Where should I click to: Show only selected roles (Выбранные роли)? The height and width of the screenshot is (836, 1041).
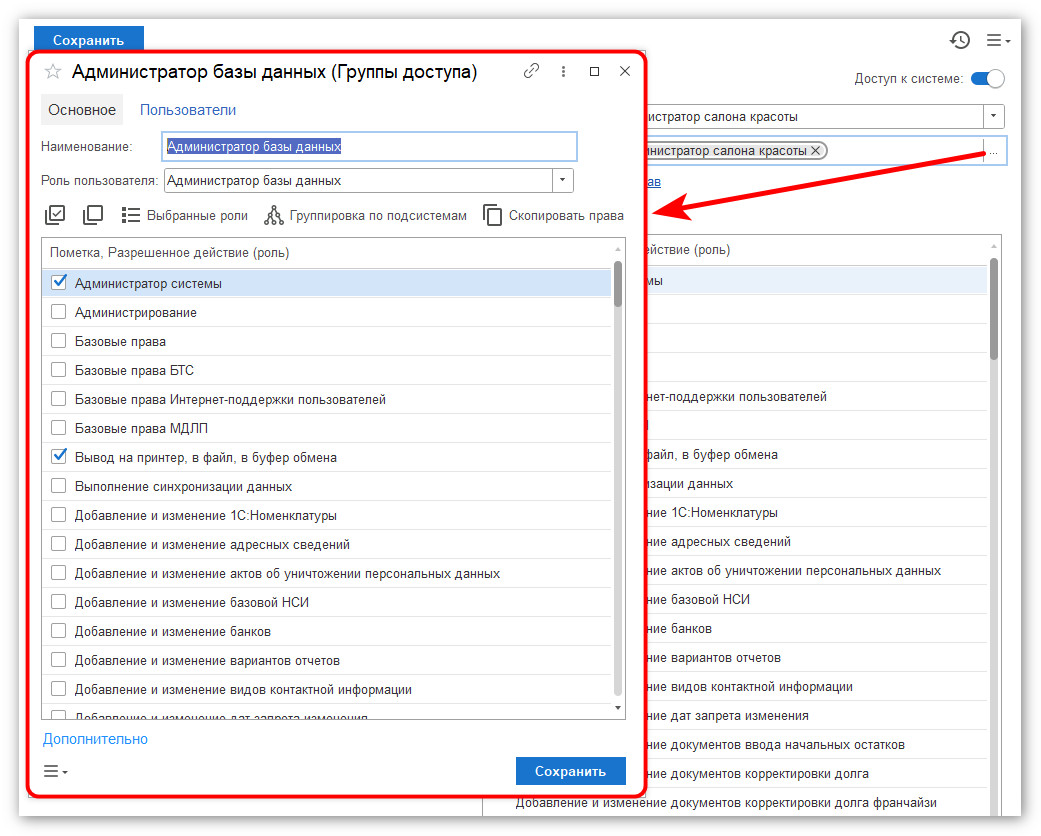tap(185, 215)
